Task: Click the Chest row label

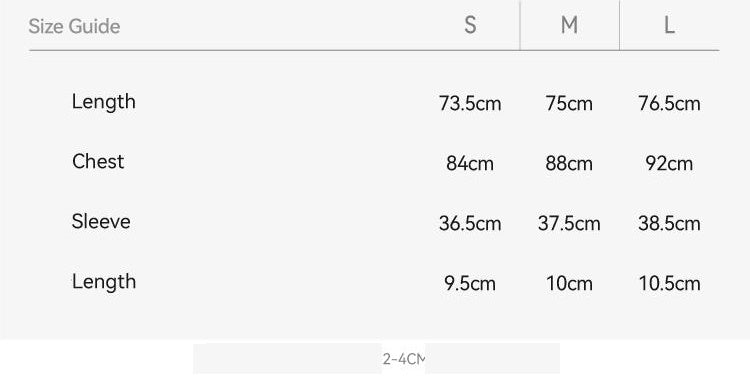Action: point(98,162)
